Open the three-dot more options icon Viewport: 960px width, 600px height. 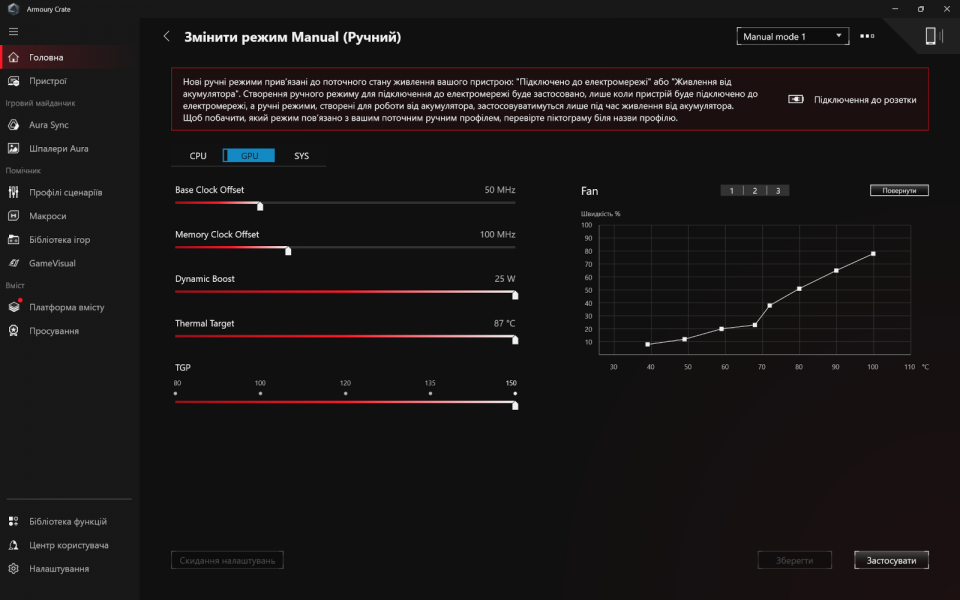[x=867, y=36]
